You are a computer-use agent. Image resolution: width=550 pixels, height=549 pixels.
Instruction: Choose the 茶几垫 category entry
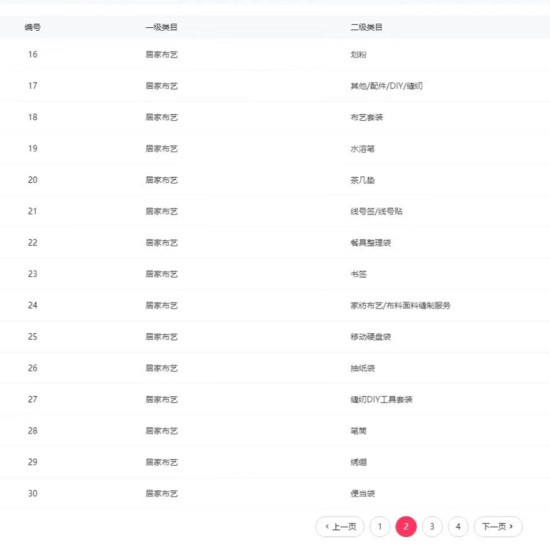tap(362, 180)
